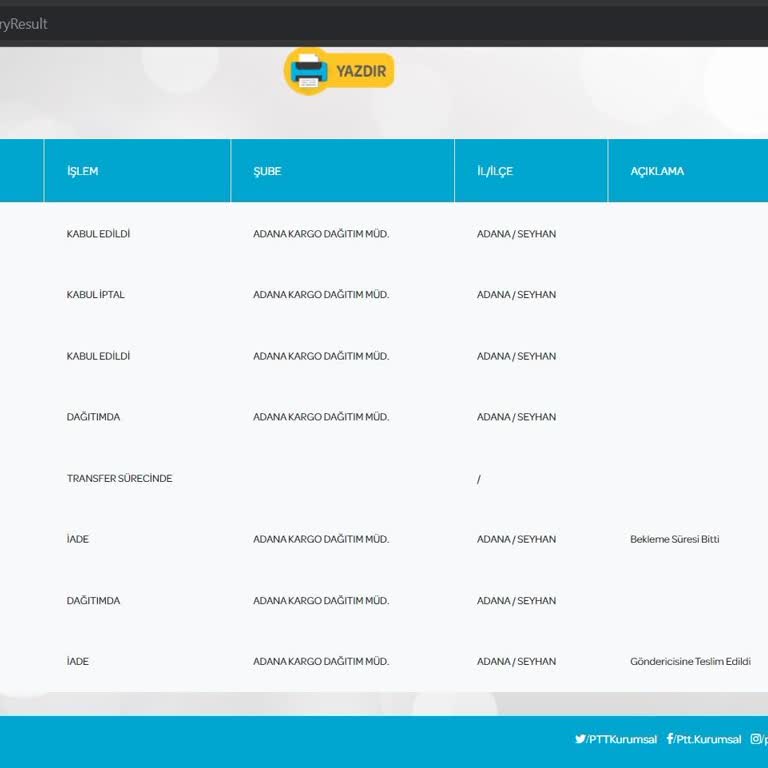Select the TRANSFER SÜRECİNDE row entry
The image size is (768, 768).
(119, 478)
